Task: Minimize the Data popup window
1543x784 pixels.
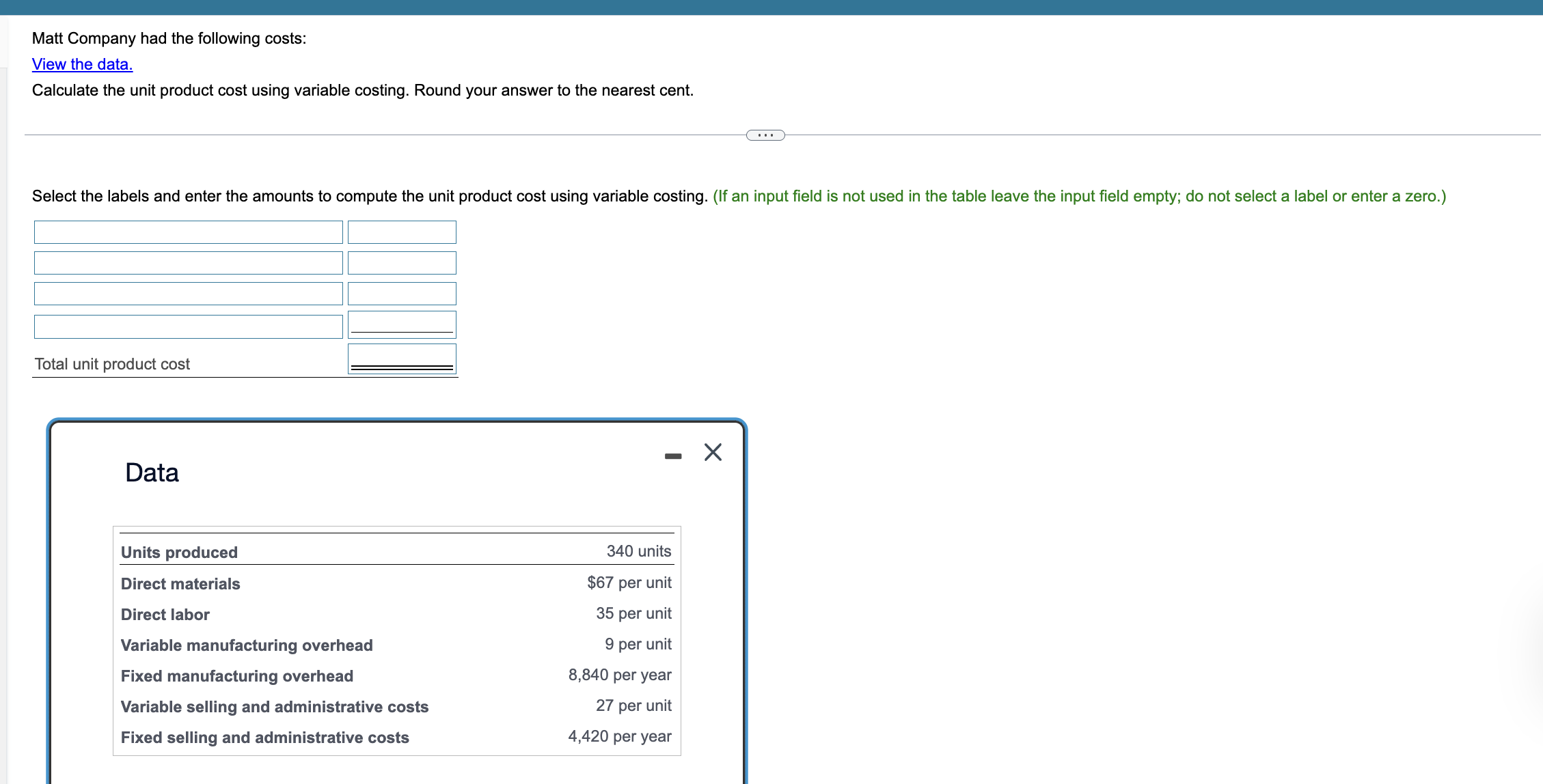Action: (672, 456)
